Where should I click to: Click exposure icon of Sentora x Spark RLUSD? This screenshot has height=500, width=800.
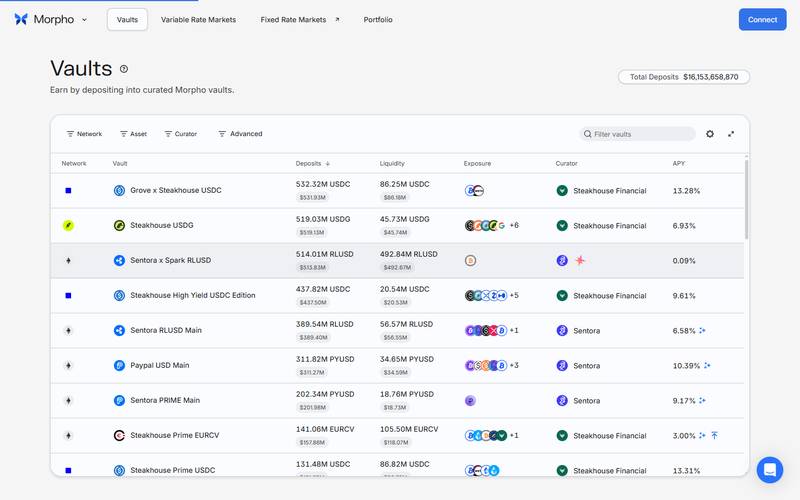(470, 260)
